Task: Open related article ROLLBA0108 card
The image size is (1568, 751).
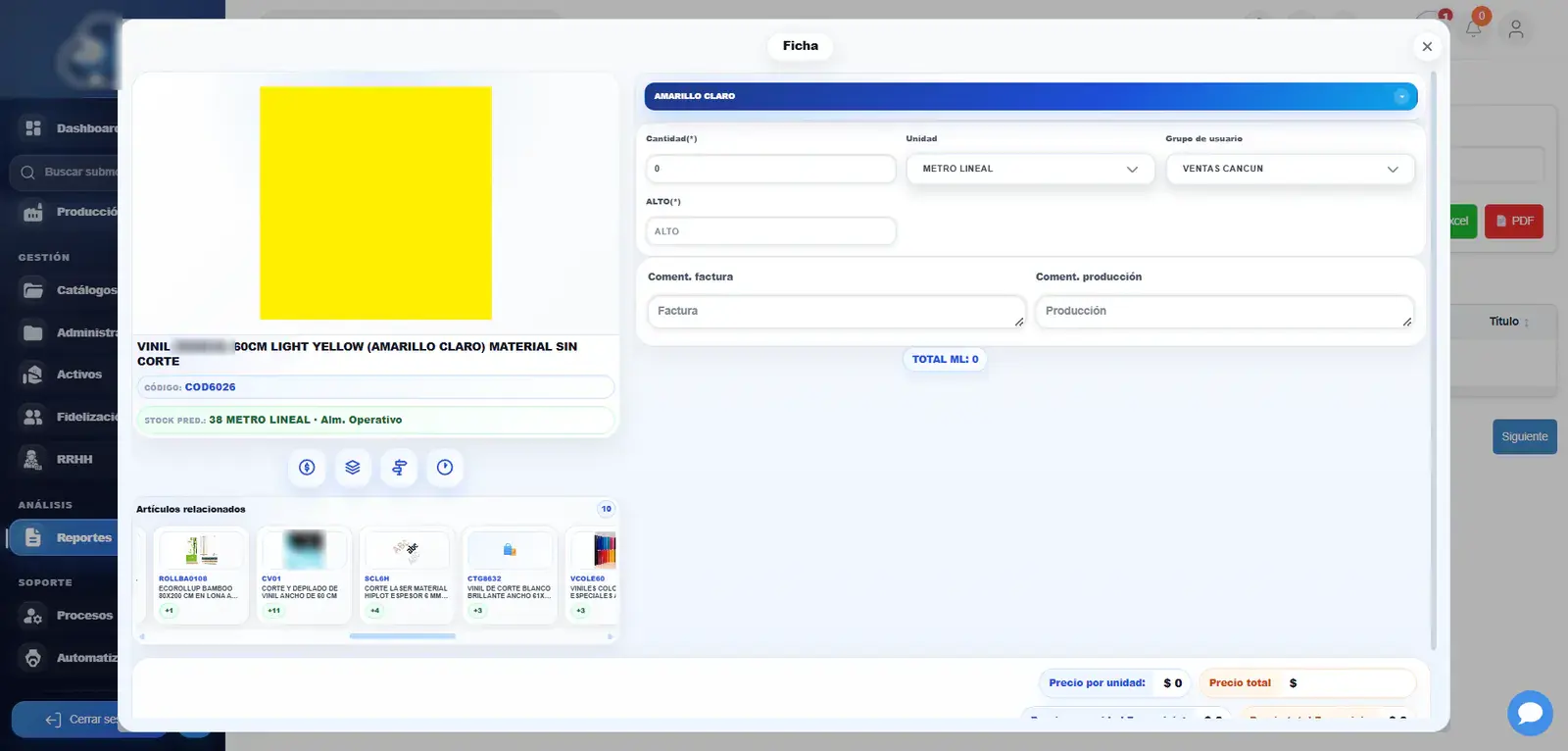Action: 201,576
